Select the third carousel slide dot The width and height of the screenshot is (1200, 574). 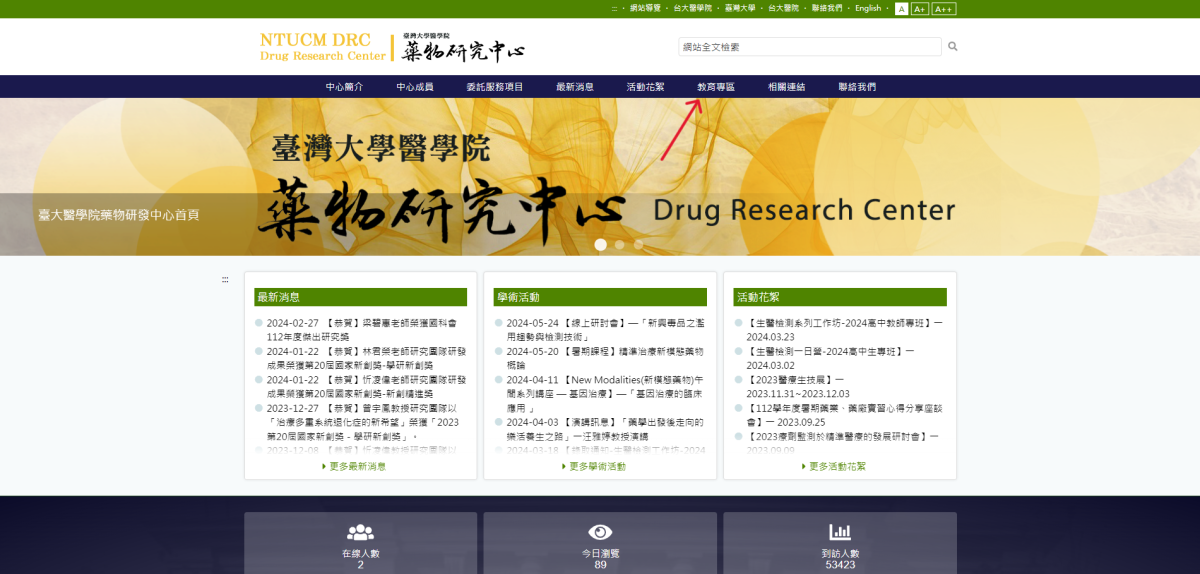(639, 244)
